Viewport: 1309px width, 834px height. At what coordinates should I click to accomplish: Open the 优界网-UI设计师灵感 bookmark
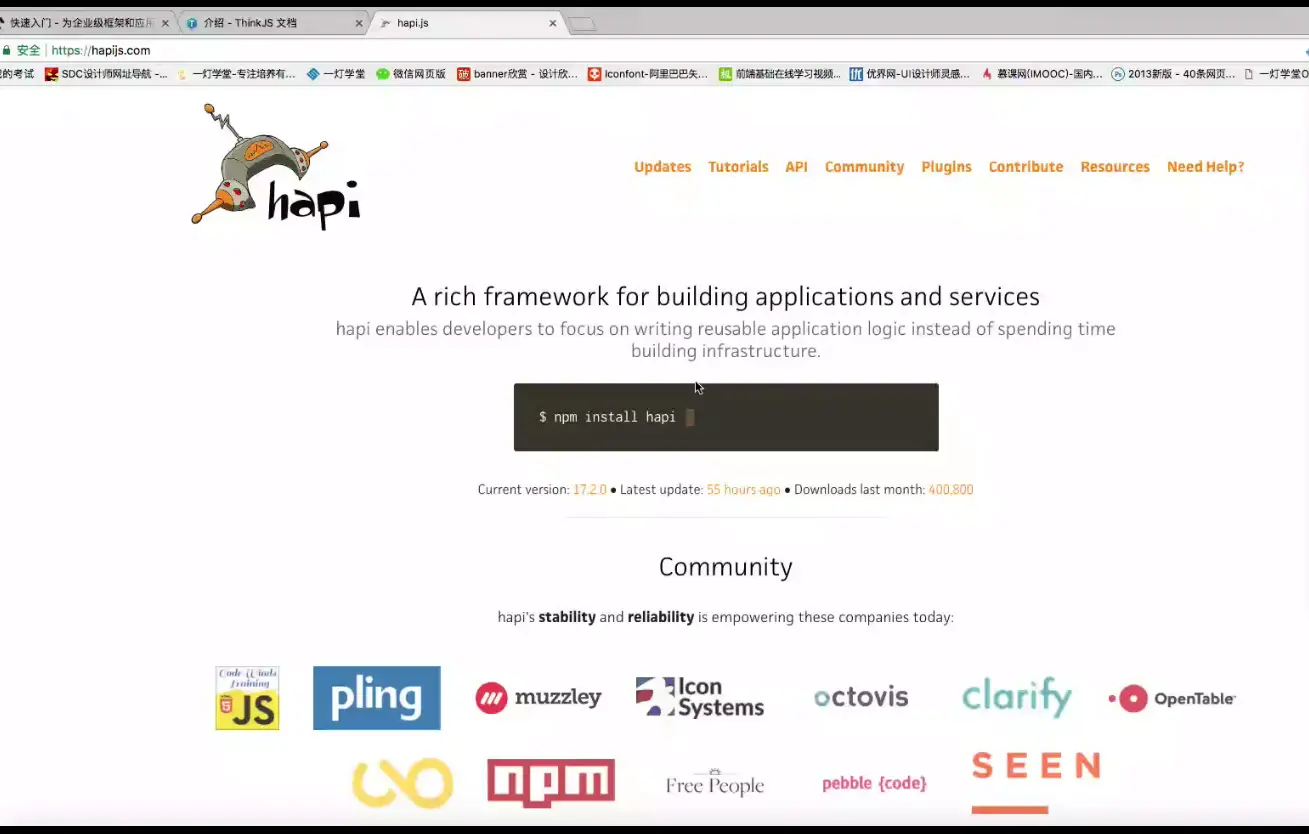(910, 74)
